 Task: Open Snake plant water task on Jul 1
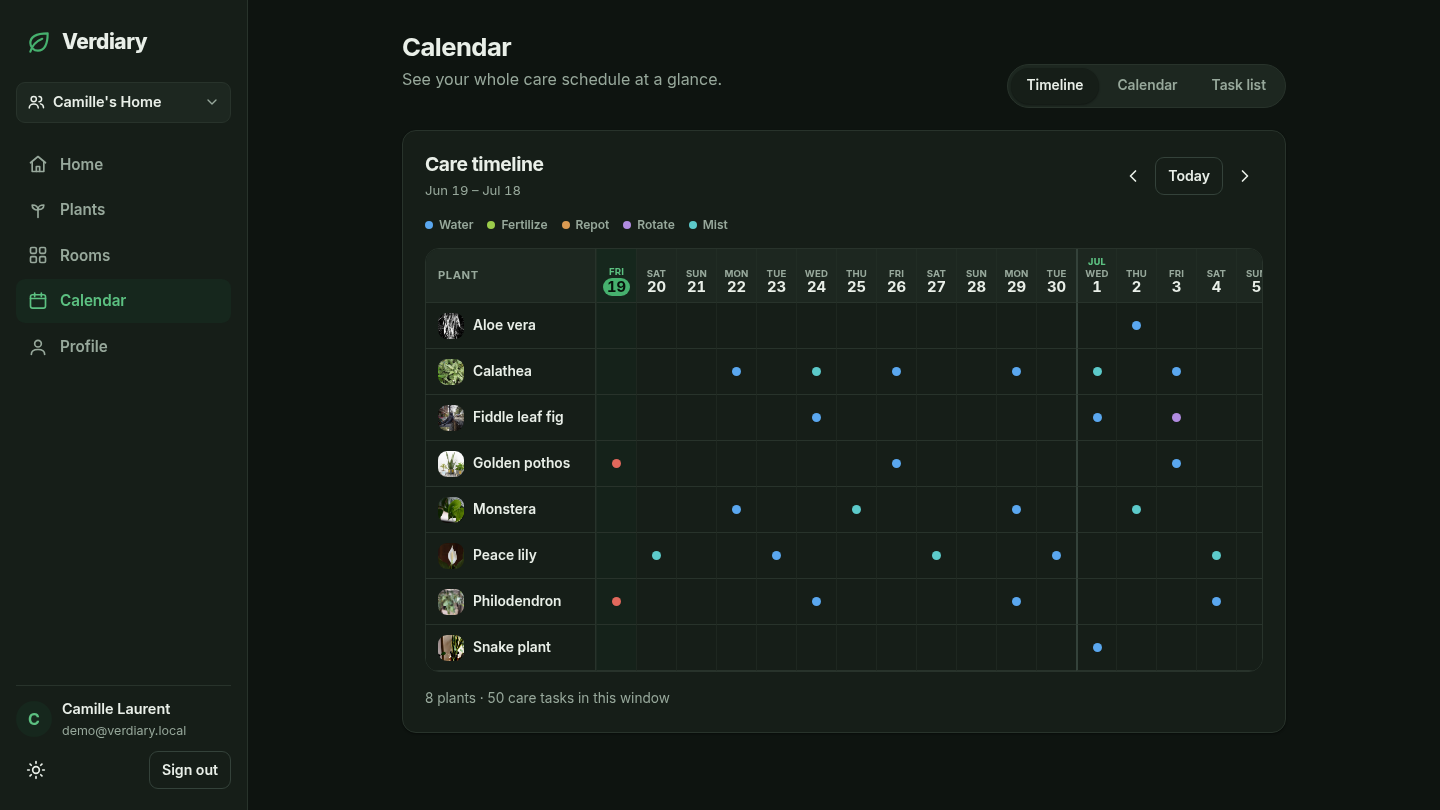(1097, 647)
